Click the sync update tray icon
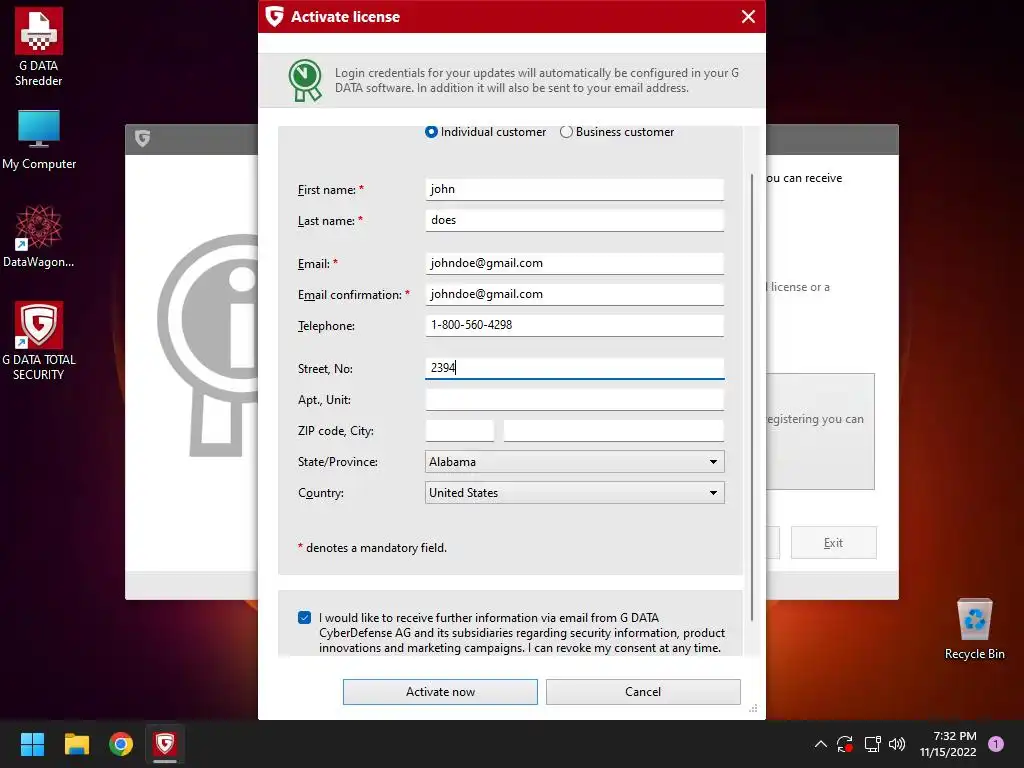Screen dimensions: 1024x768 click(845, 744)
